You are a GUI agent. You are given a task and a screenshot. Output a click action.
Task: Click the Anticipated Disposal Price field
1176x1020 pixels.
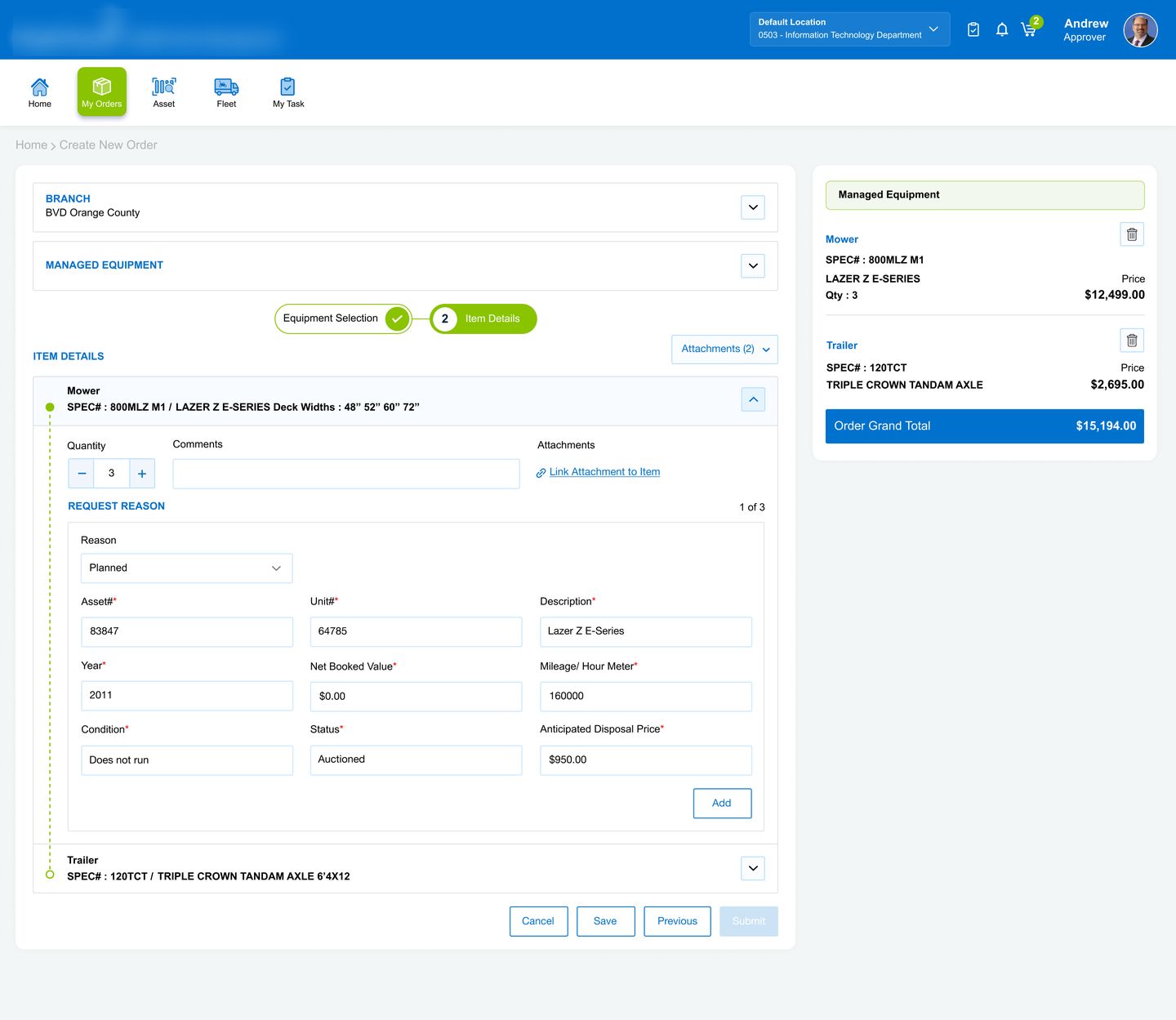646,760
